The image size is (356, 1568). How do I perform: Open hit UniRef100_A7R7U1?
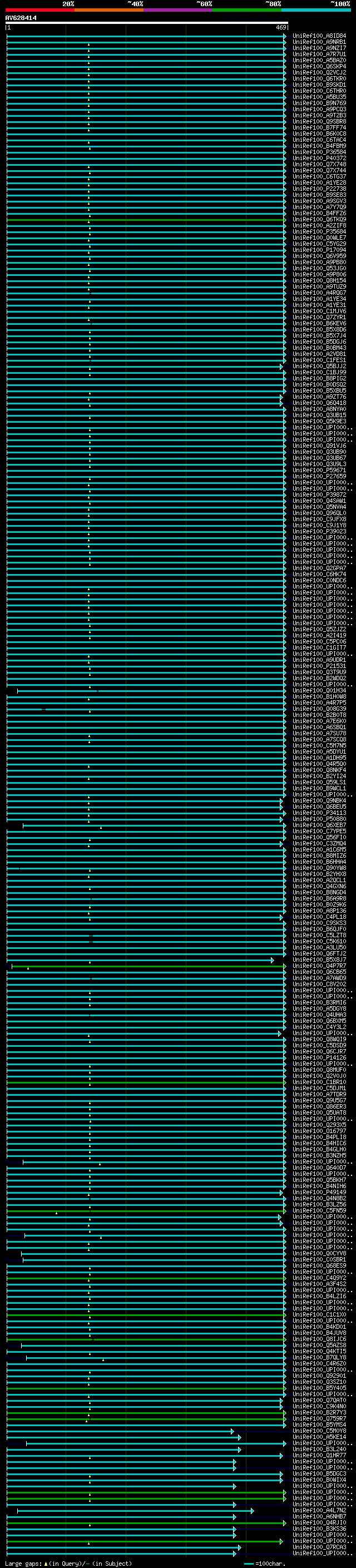(x=319, y=54)
